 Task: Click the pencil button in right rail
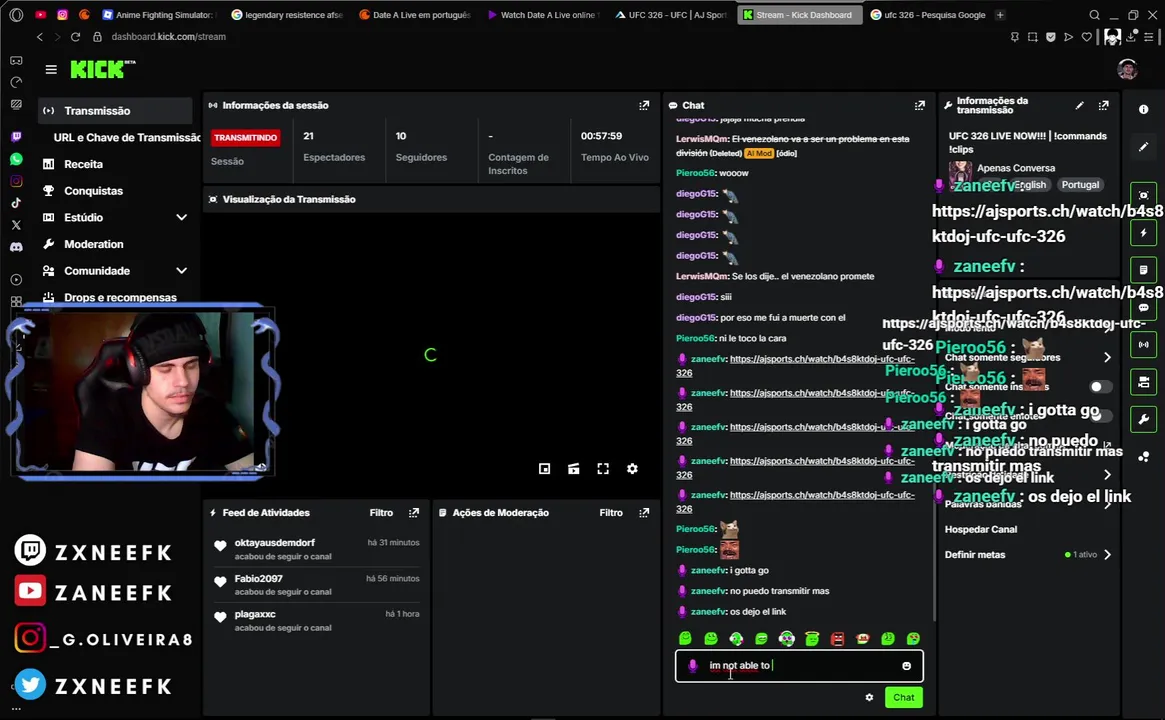click(x=1143, y=147)
